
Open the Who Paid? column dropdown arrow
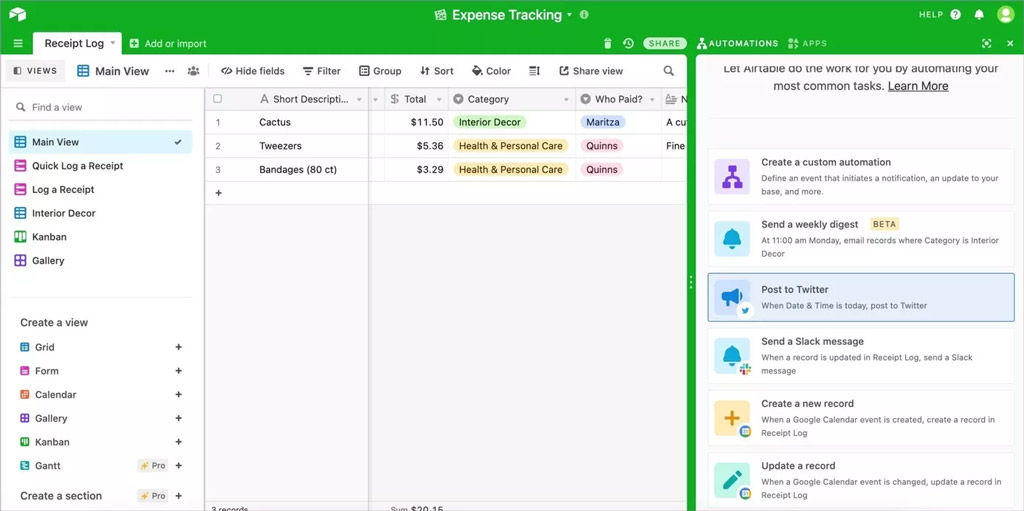pyautogui.click(x=652, y=99)
